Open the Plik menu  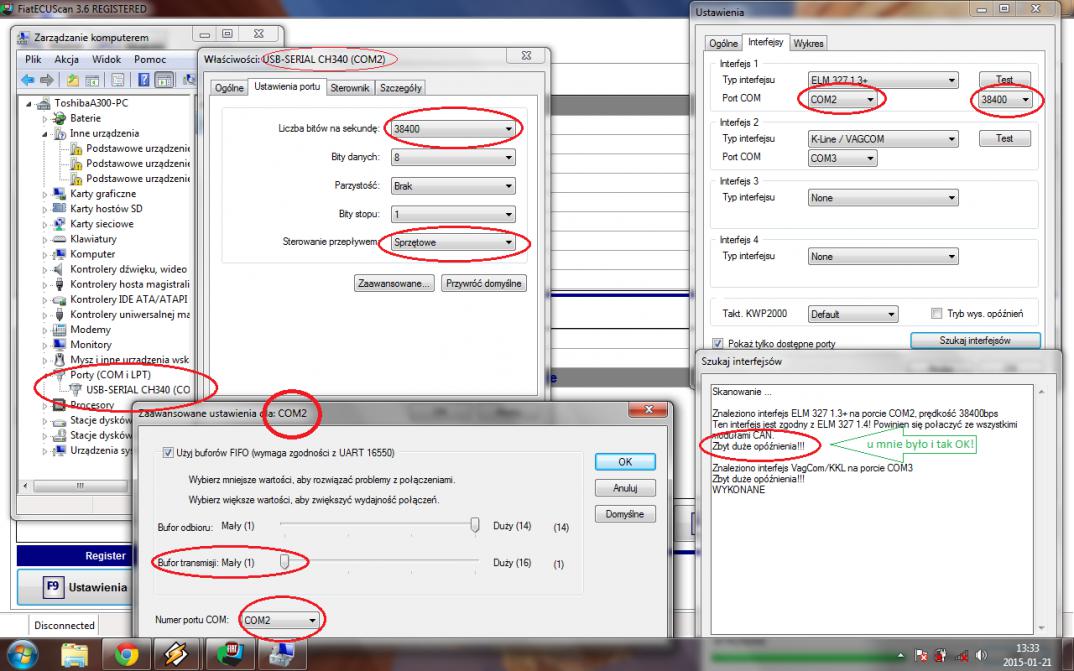click(33, 60)
